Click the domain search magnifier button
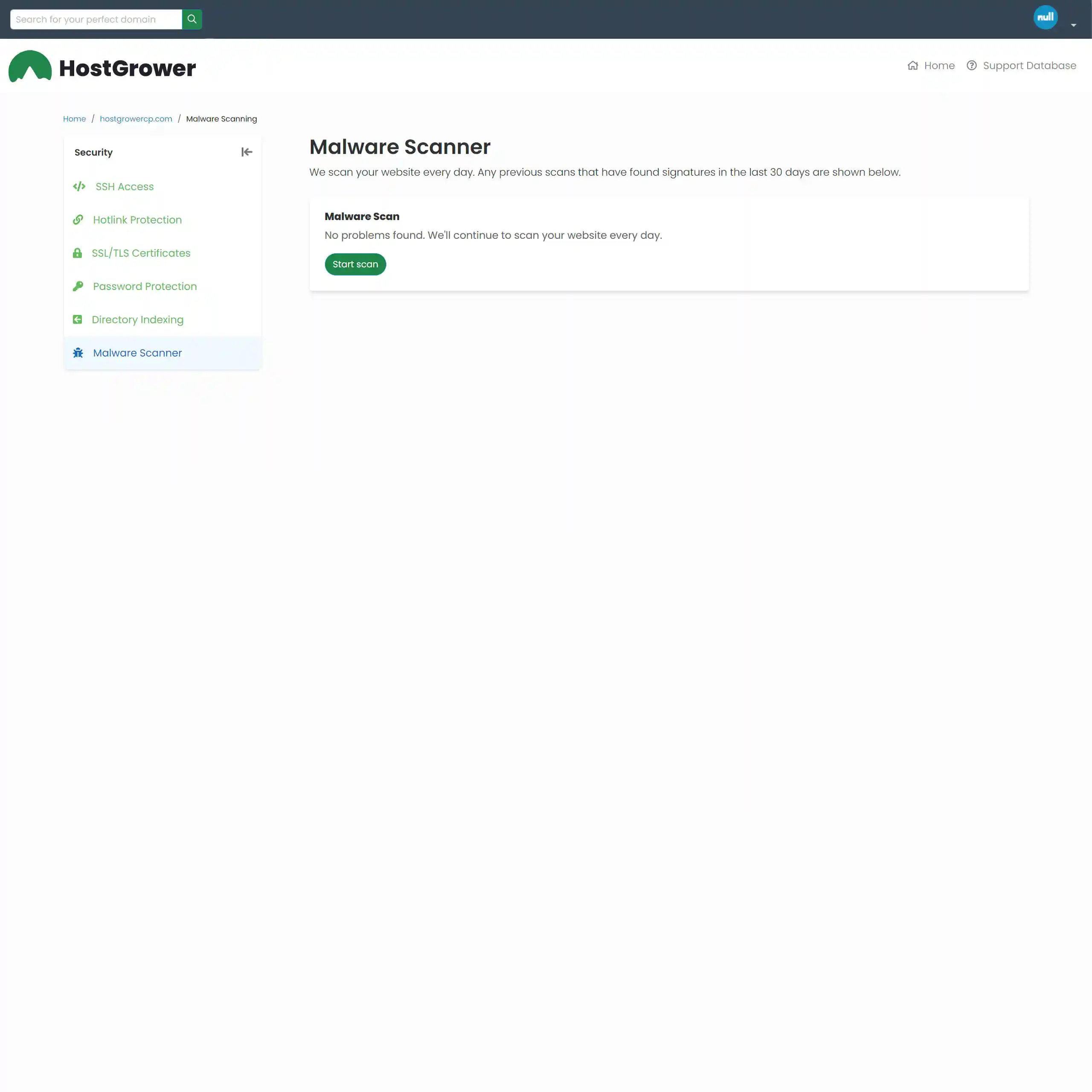This screenshot has width=1092, height=1092. [x=192, y=19]
